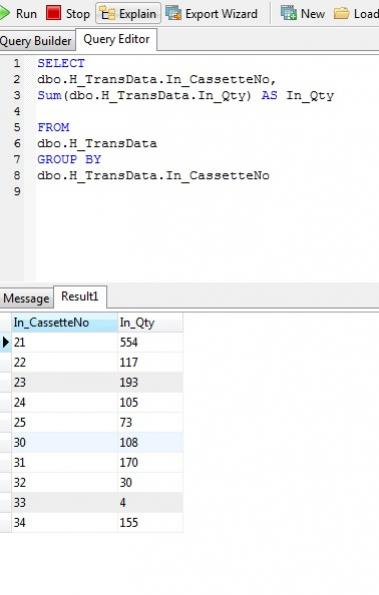Select the cell with quantity 155
The width and height of the screenshot is (379, 595).
tap(150, 523)
